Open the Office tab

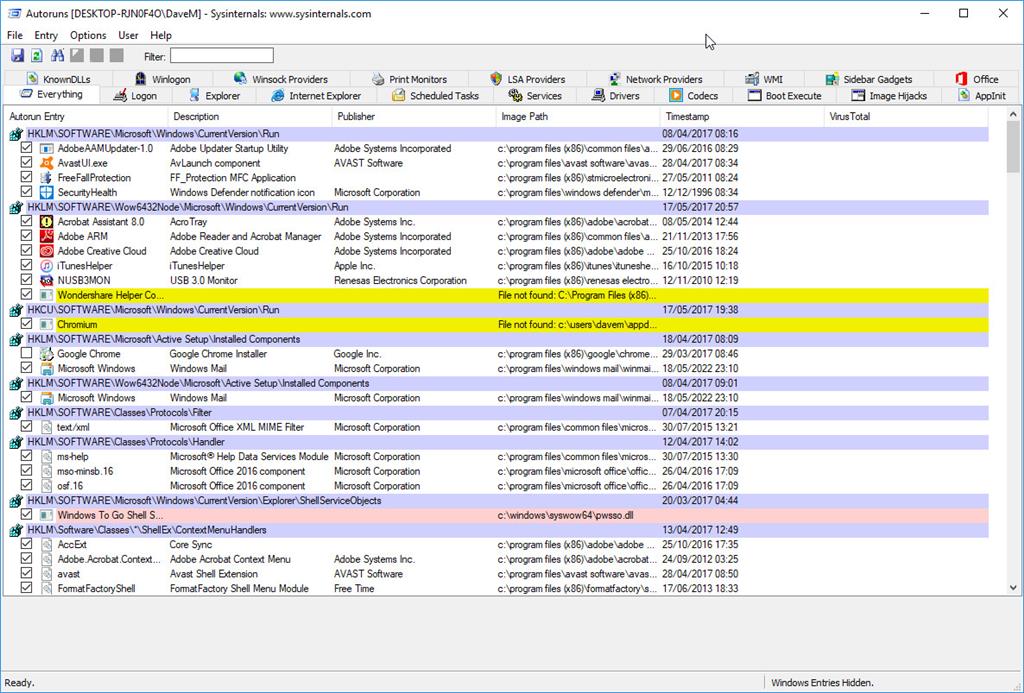(x=977, y=79)
